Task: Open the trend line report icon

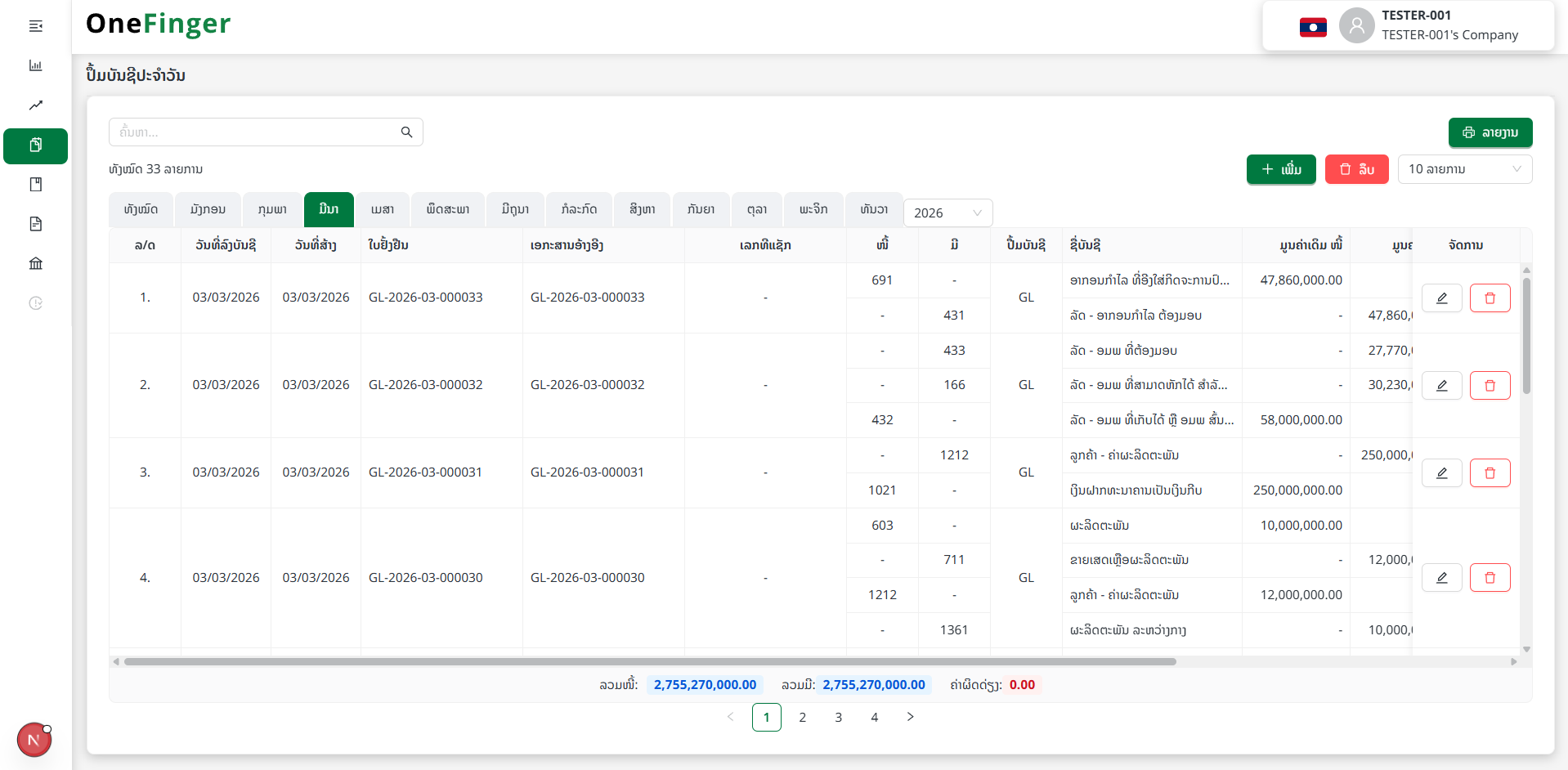Action: [36, 105]
